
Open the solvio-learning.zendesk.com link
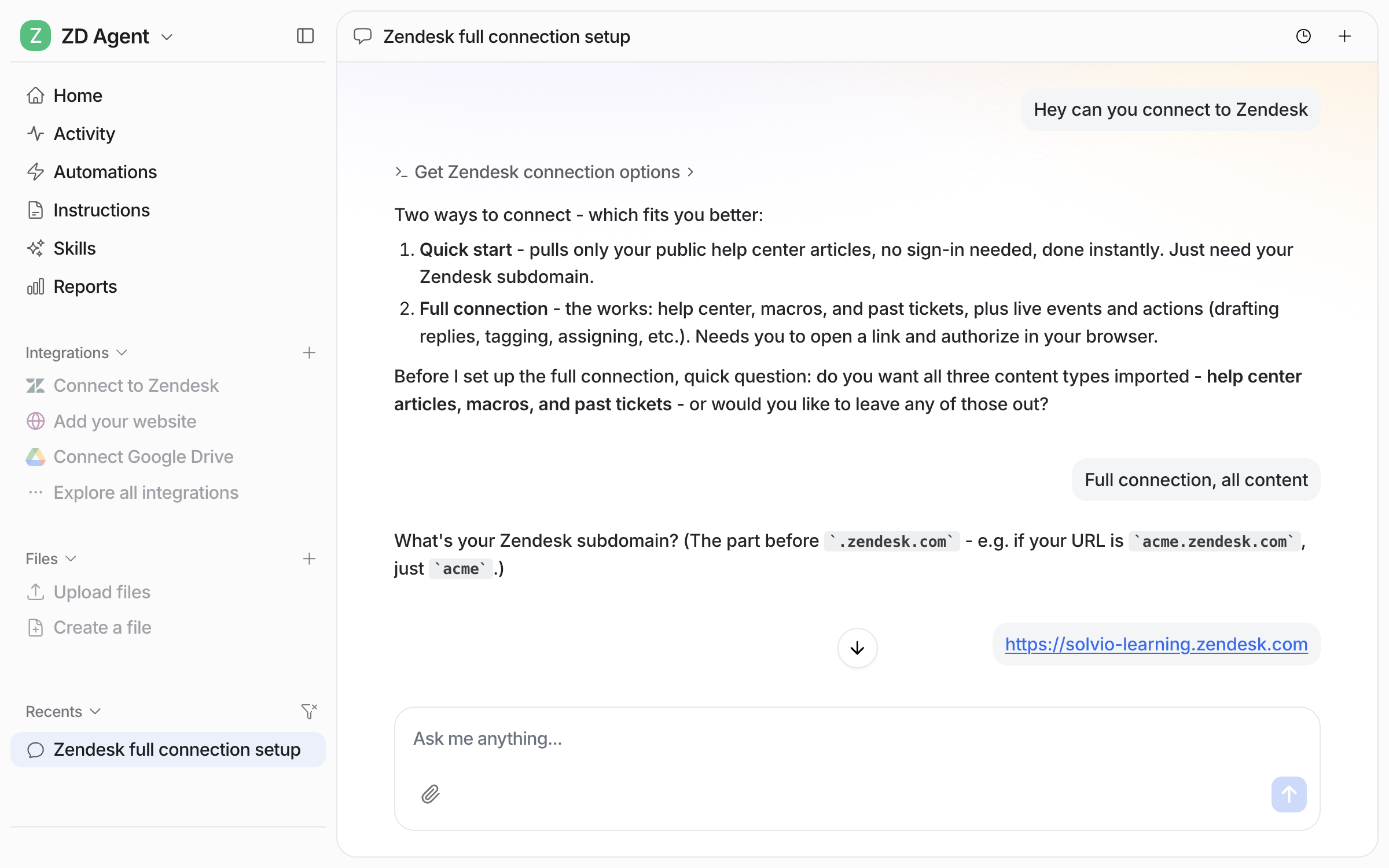pos(1156,644)
